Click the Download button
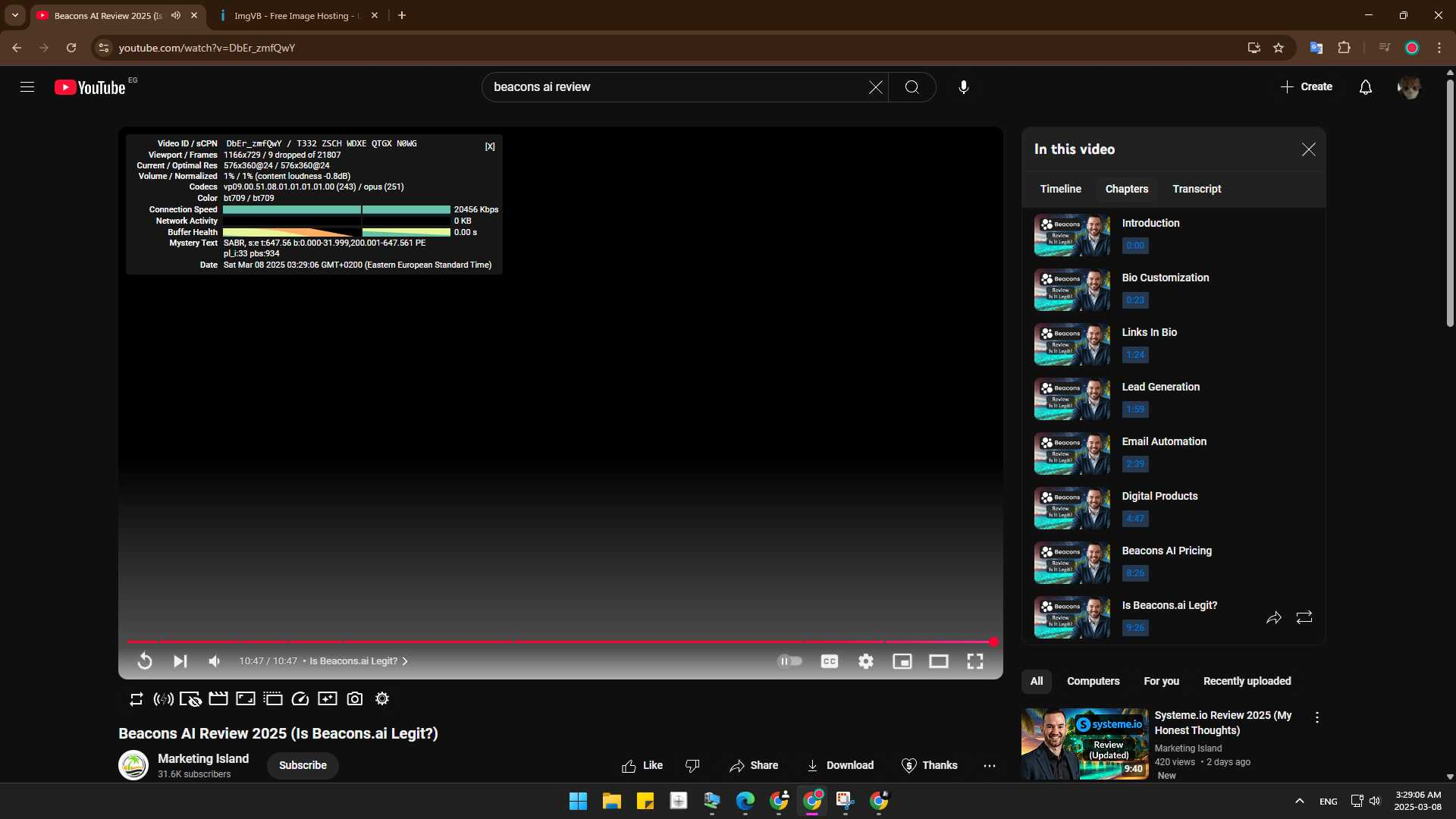This screenshot has height=819, width=1456. 840,765
